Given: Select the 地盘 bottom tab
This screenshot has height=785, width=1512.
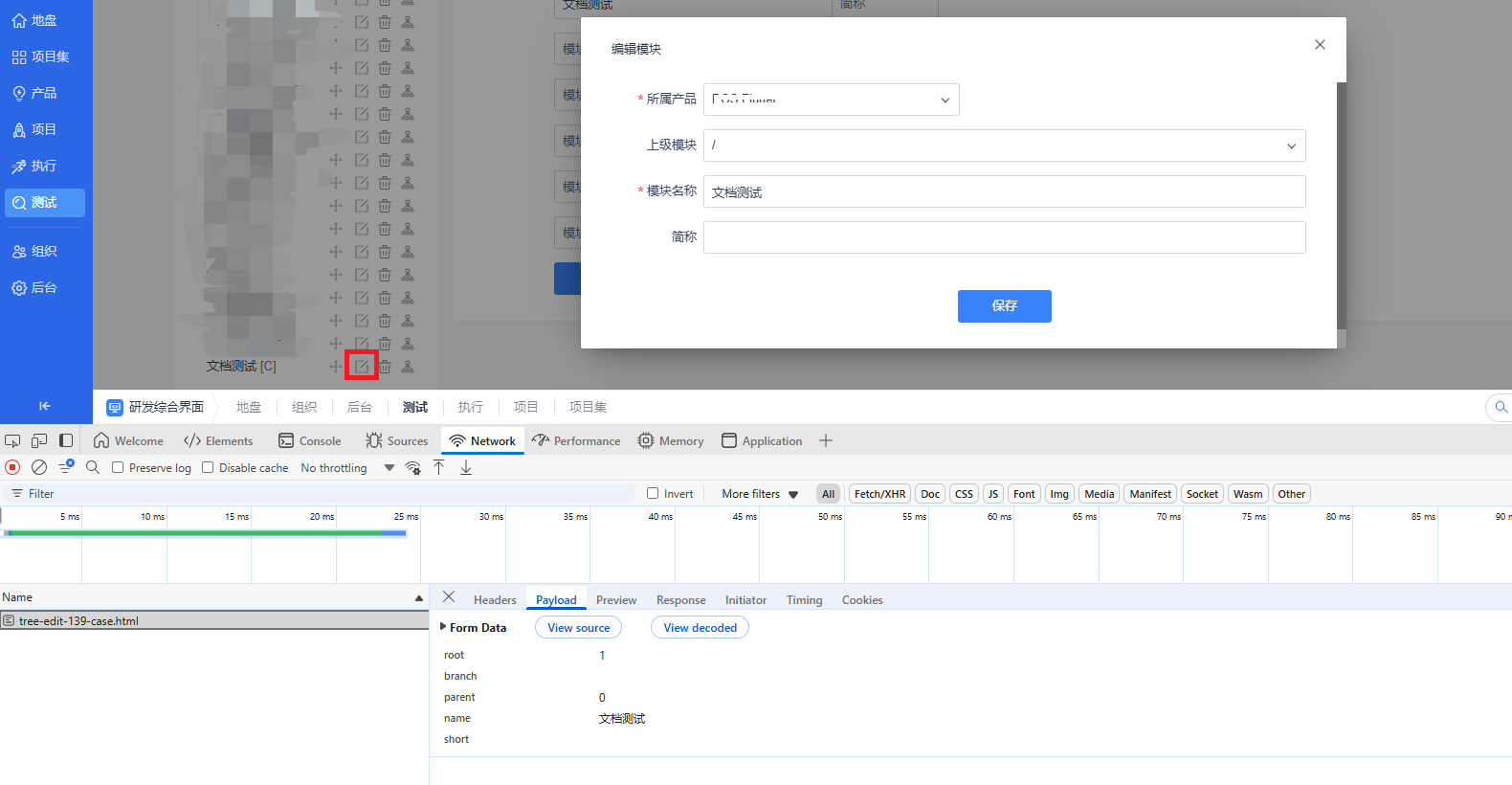Looking at the screenshot, I should (x=249, y=407).
